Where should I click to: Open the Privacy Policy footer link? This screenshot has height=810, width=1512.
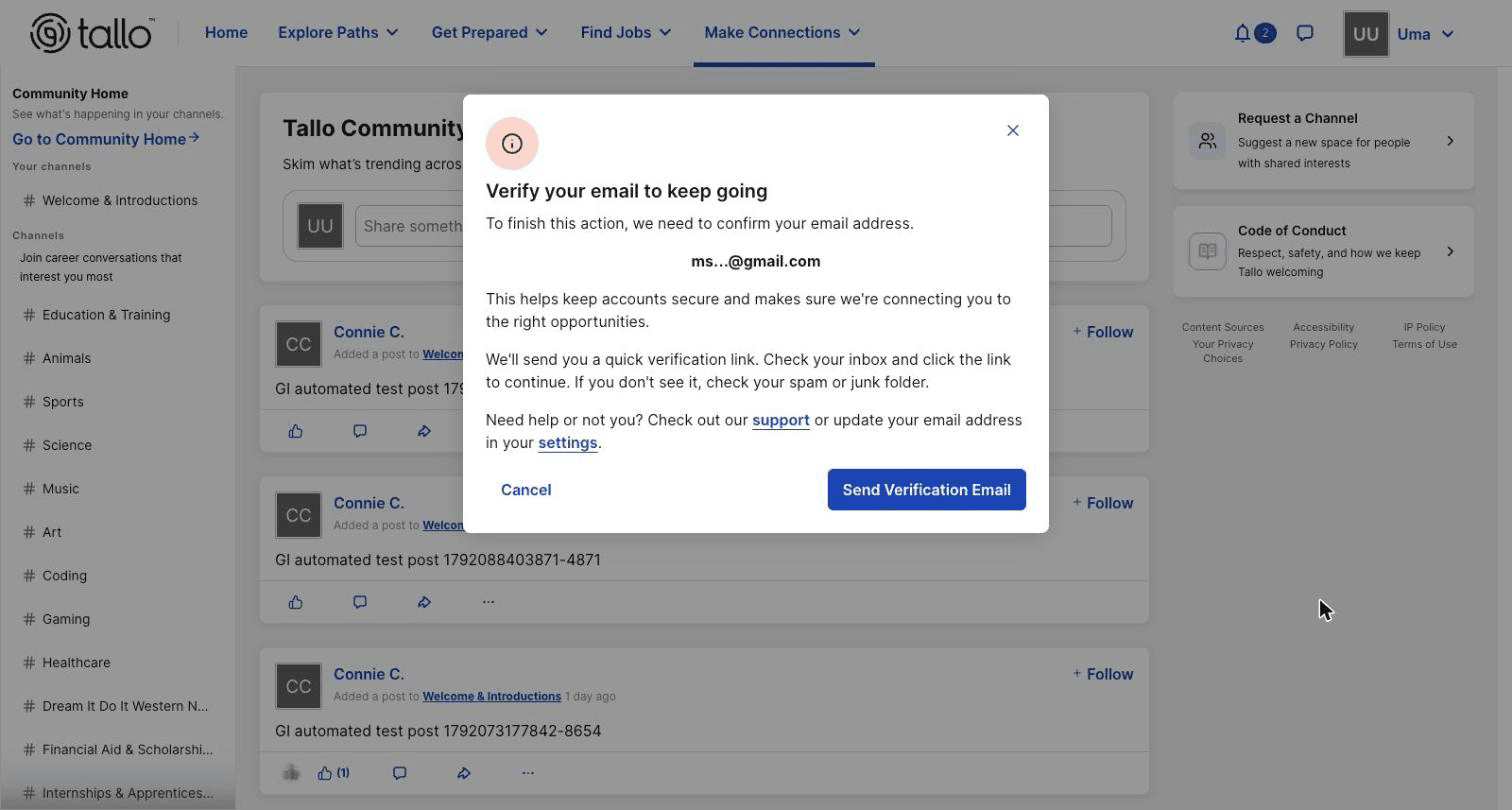(x=1323, y=344)
